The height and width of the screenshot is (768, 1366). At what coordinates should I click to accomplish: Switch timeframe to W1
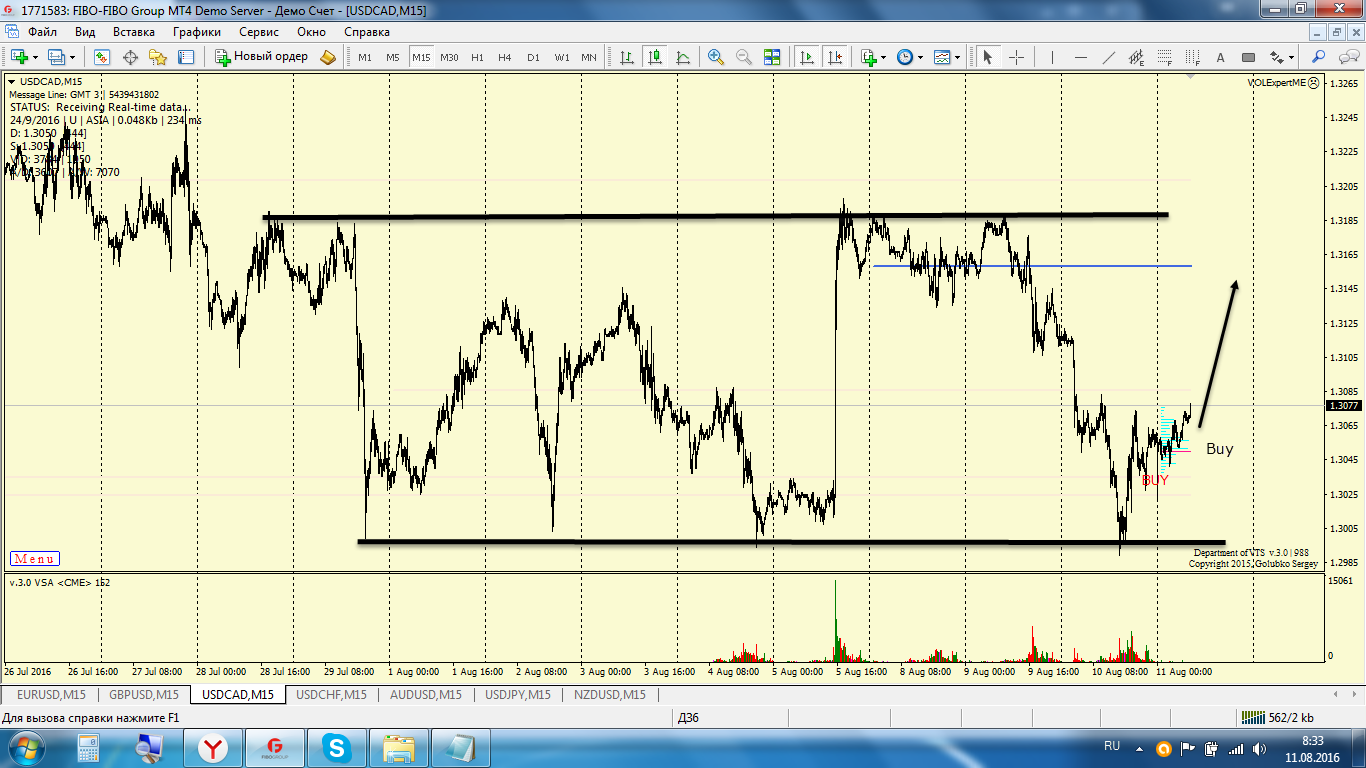coord(562,57)
